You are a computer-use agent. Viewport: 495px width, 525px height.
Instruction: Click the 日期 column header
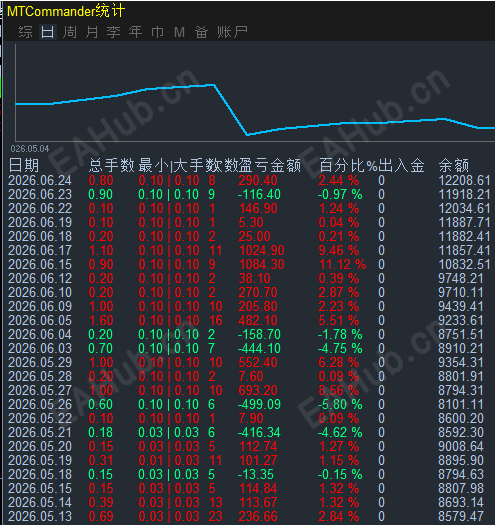pyautogui.click(x=24, y=165)
